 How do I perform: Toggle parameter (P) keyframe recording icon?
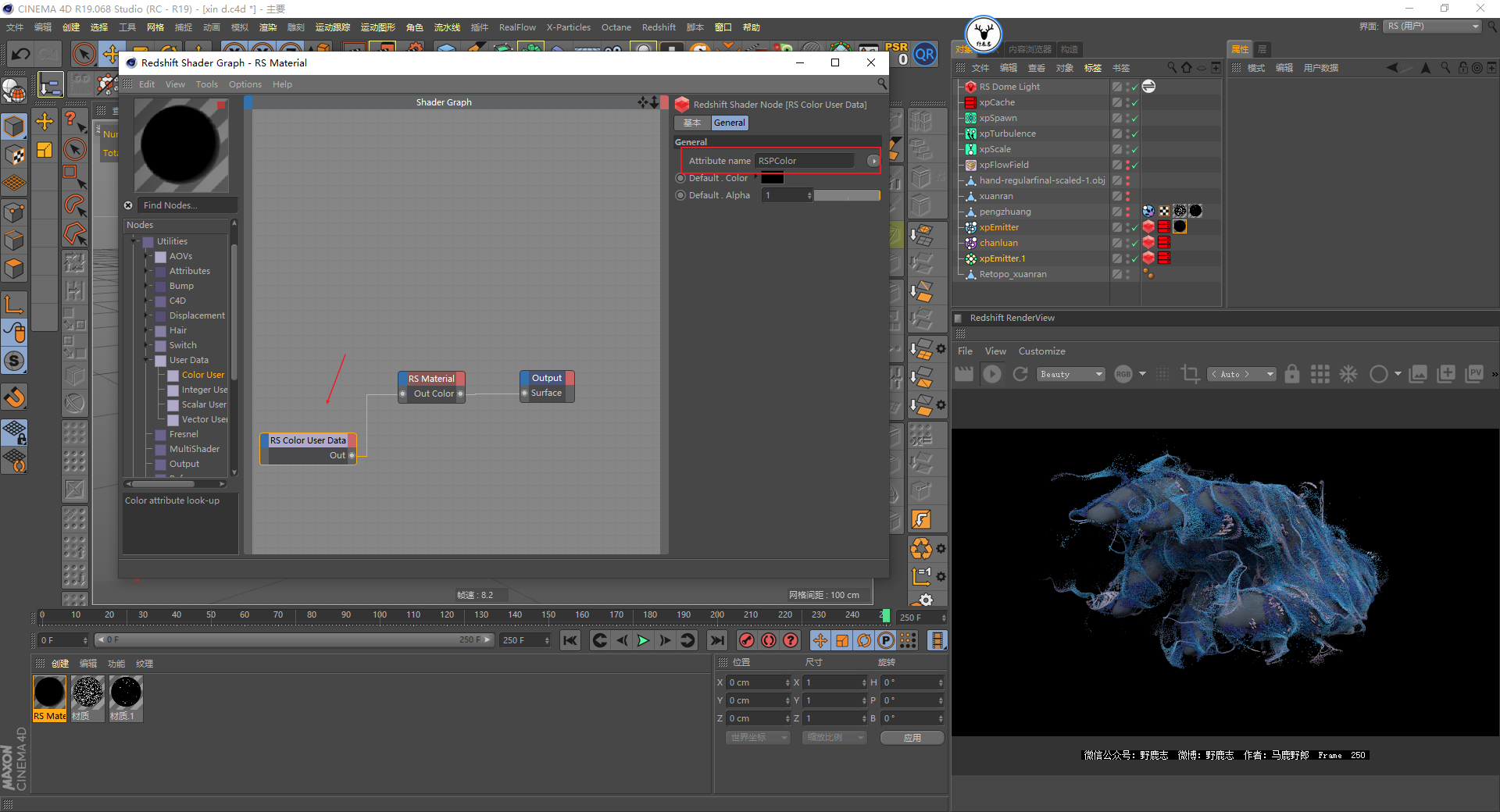tap(886, 640)
